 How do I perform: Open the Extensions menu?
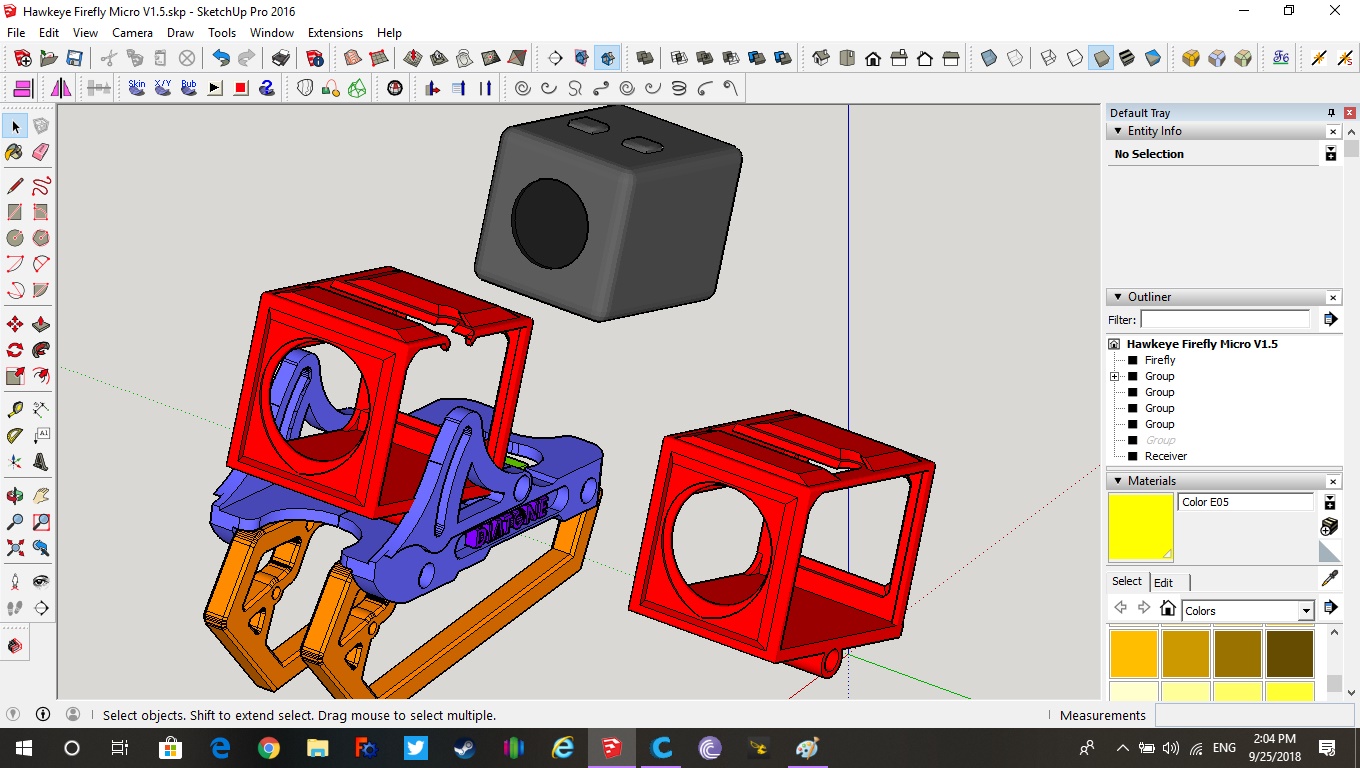(335, 33)
